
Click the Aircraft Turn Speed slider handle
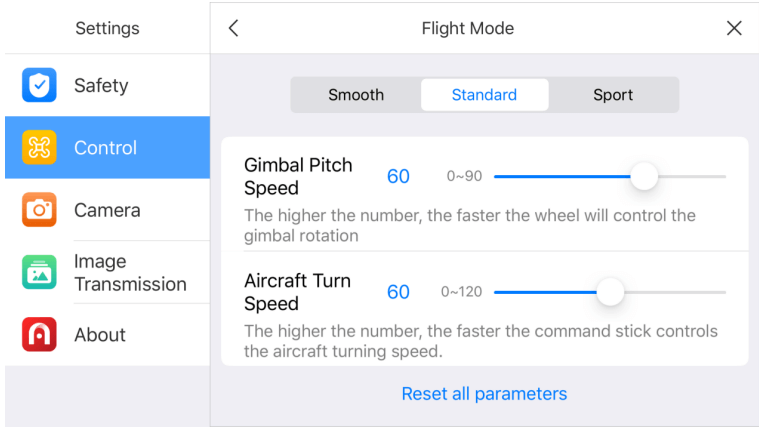click(x=610, y=292)
